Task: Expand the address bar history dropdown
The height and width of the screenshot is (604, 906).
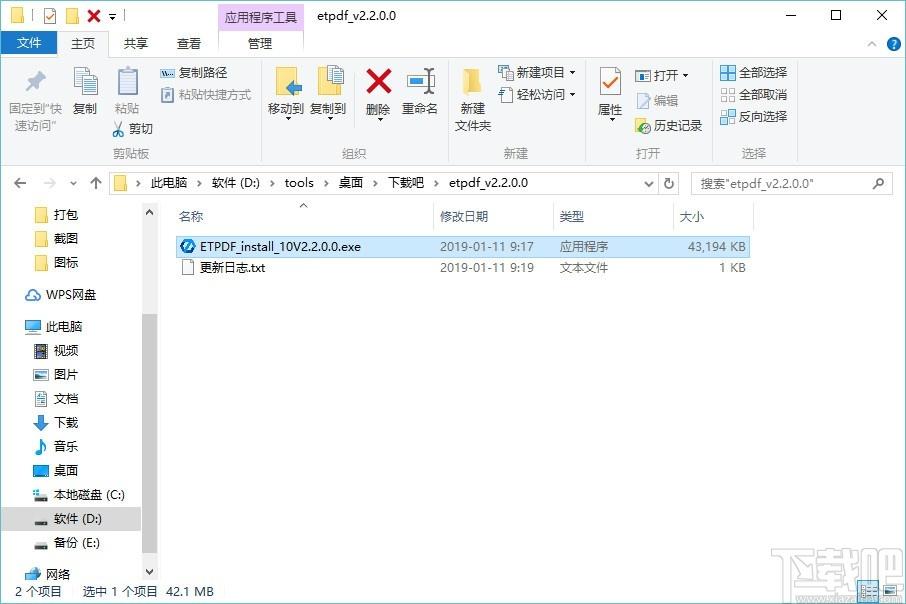Action: (649, 184)
